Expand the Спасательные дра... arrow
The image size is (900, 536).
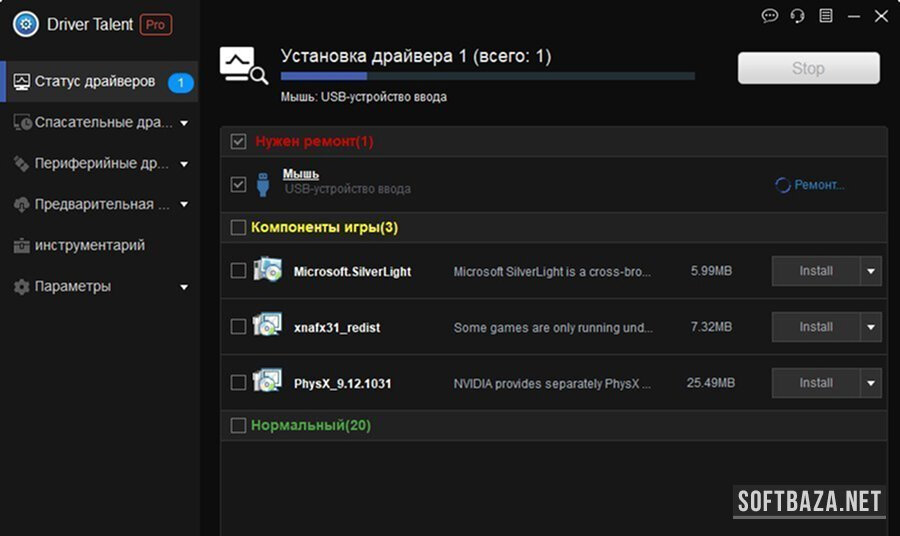(x=184, y=123)
